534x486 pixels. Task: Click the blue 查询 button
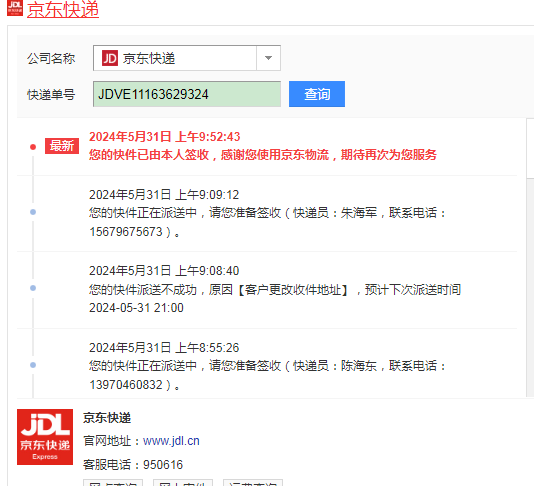point(317,94)
